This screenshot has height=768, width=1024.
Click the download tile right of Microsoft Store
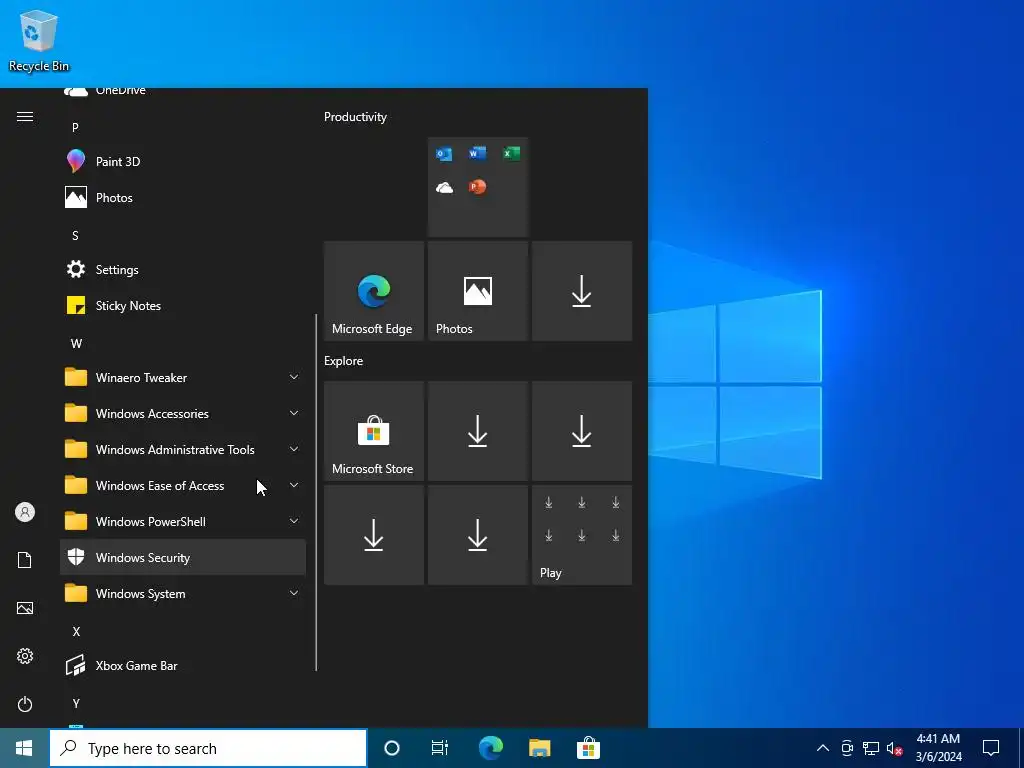477,431
